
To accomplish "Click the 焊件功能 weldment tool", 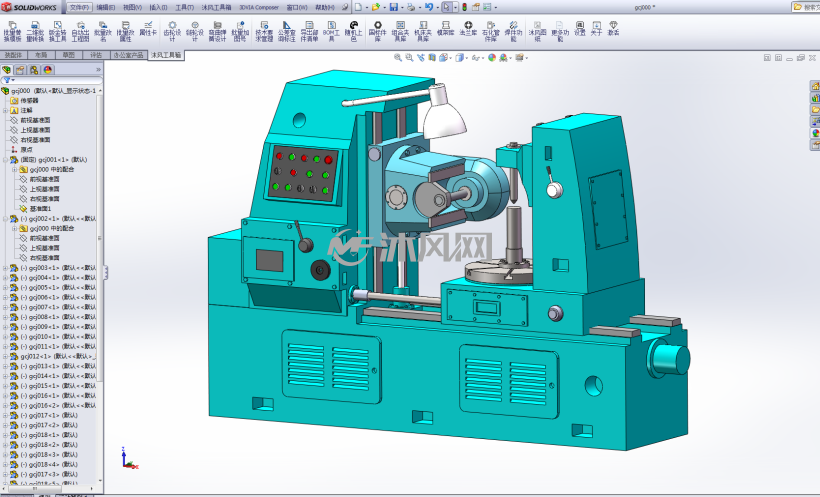I will pyautogui.click(x=514, y=31).
